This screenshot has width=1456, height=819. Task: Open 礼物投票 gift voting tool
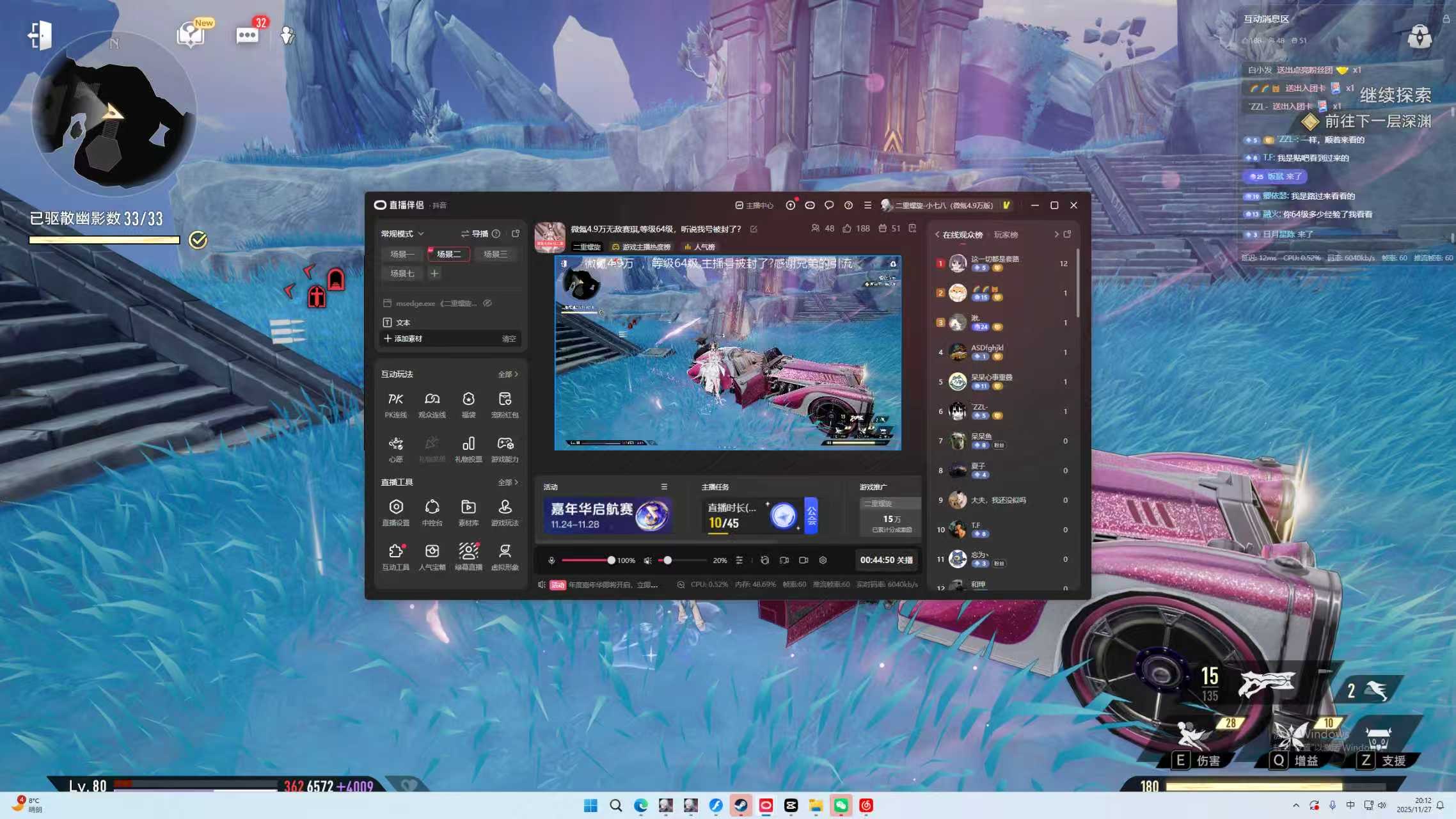tap(468, 449)
